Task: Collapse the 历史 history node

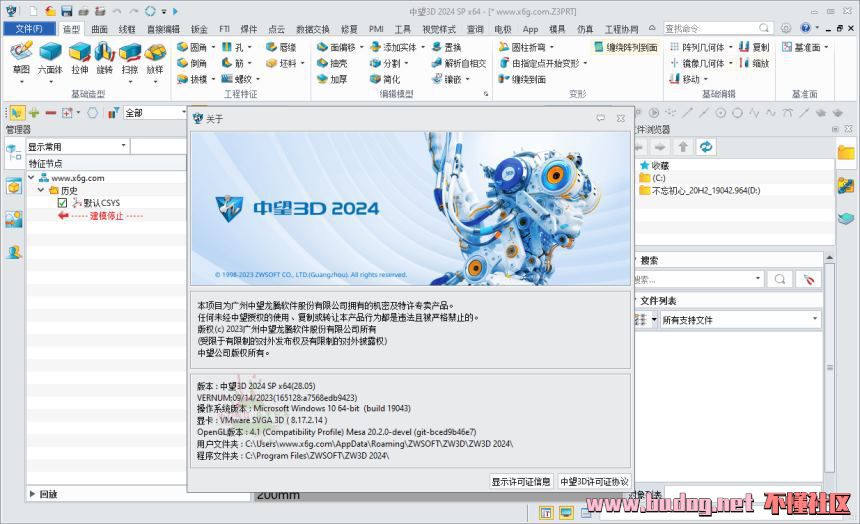Action: click(x=41, y=190)
